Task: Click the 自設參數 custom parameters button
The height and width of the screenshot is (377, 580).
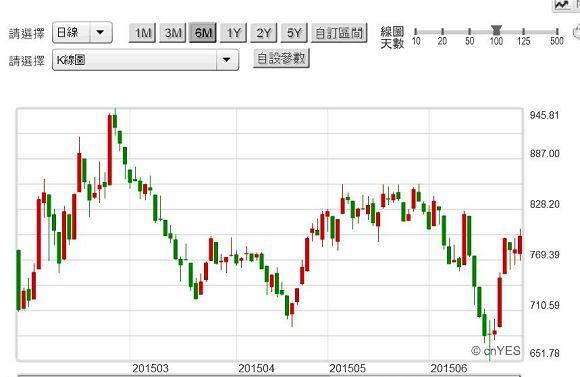Action: click(281, 58)
